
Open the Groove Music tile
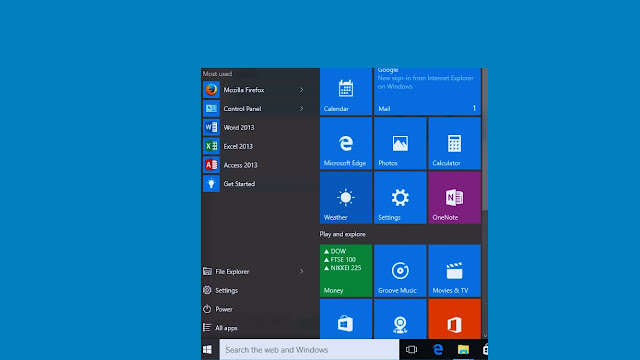400,271
